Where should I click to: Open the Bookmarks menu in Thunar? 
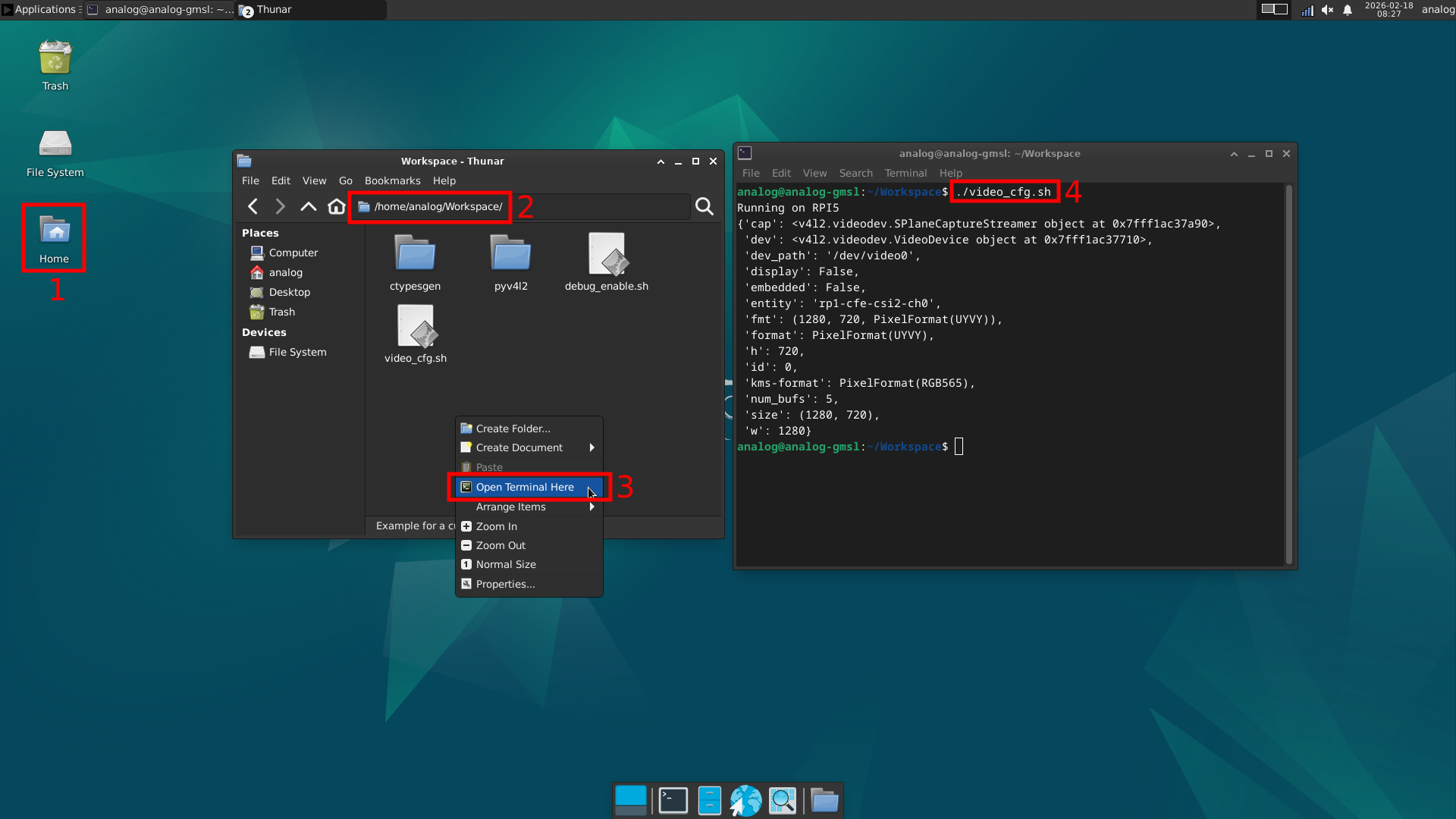(392, 180)
